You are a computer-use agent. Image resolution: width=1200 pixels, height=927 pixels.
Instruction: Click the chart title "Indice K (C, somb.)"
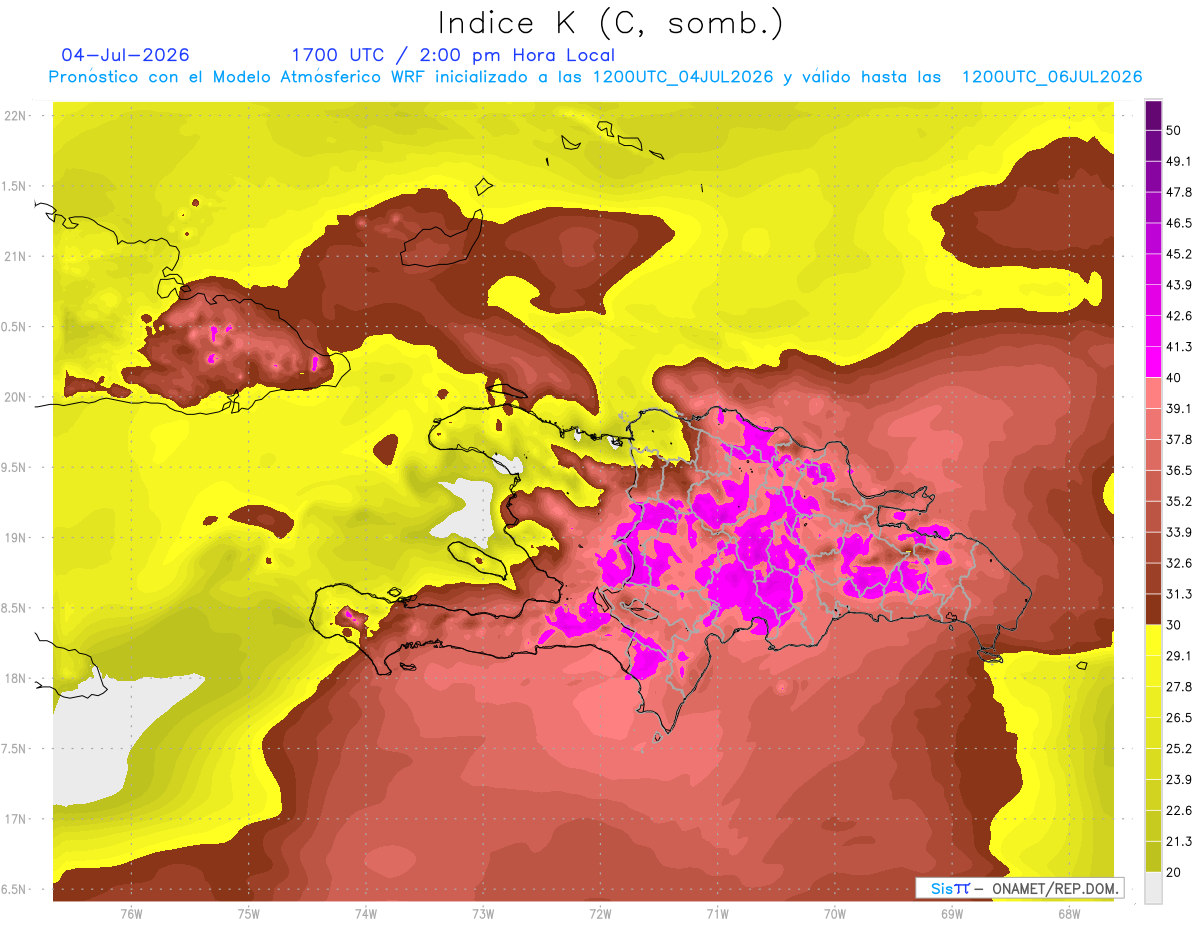[x=611, y=23]
